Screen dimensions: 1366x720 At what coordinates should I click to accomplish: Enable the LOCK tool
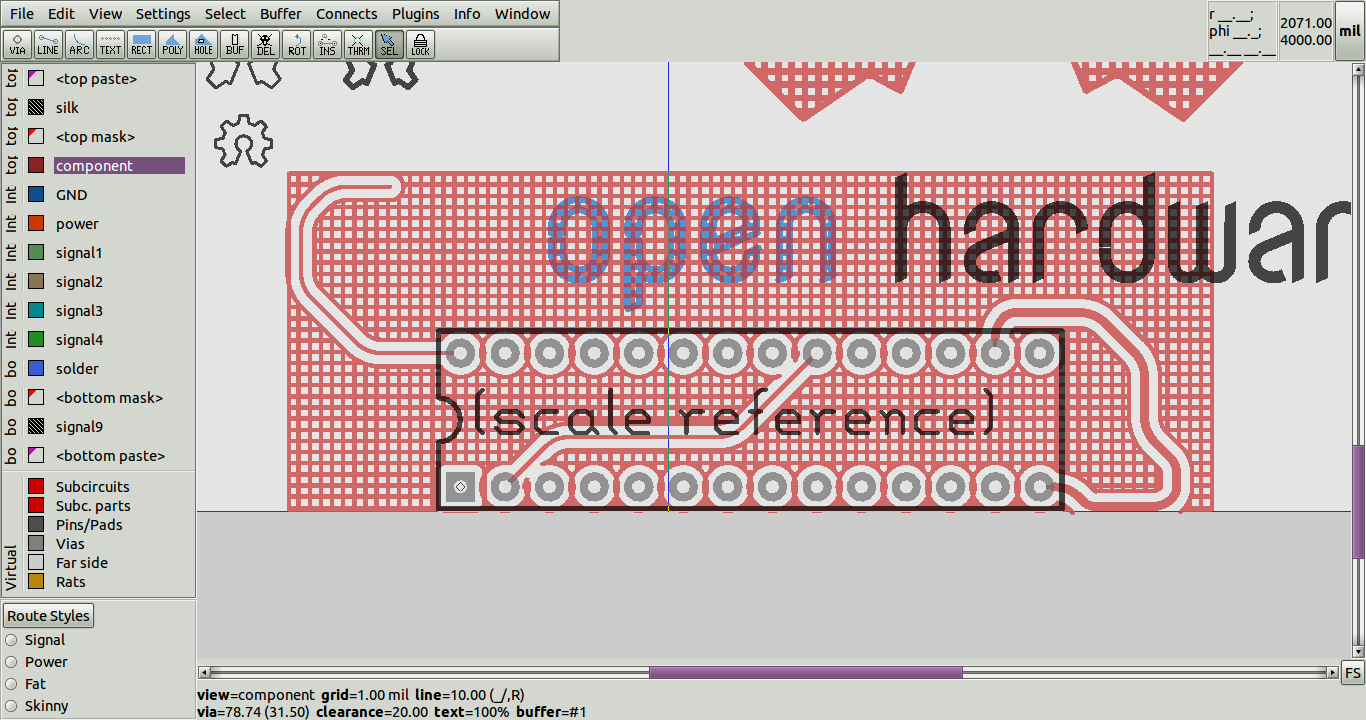point(420,44)
